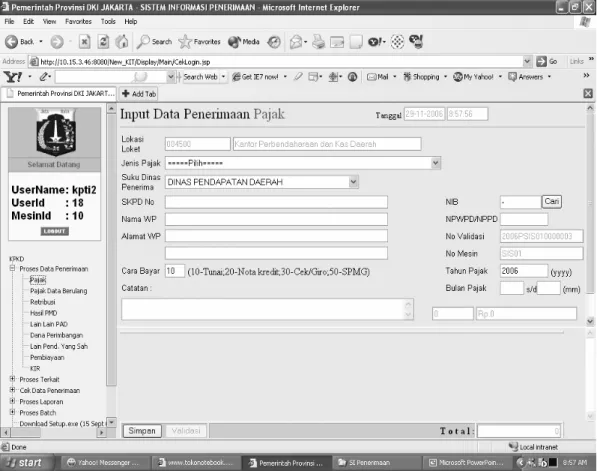Open the Jenis Pajak dropdown
This screenshot has height=471, width=597.
click(436, 163)
